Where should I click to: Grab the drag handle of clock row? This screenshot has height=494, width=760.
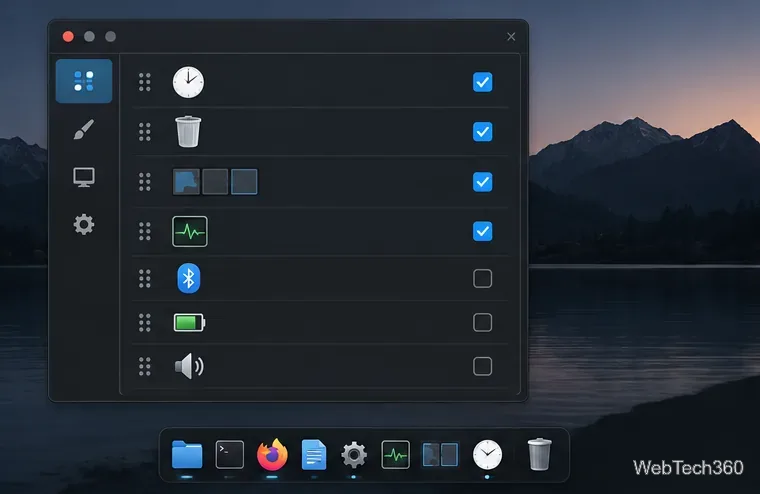pyautogui.click(x=144, y=82)
